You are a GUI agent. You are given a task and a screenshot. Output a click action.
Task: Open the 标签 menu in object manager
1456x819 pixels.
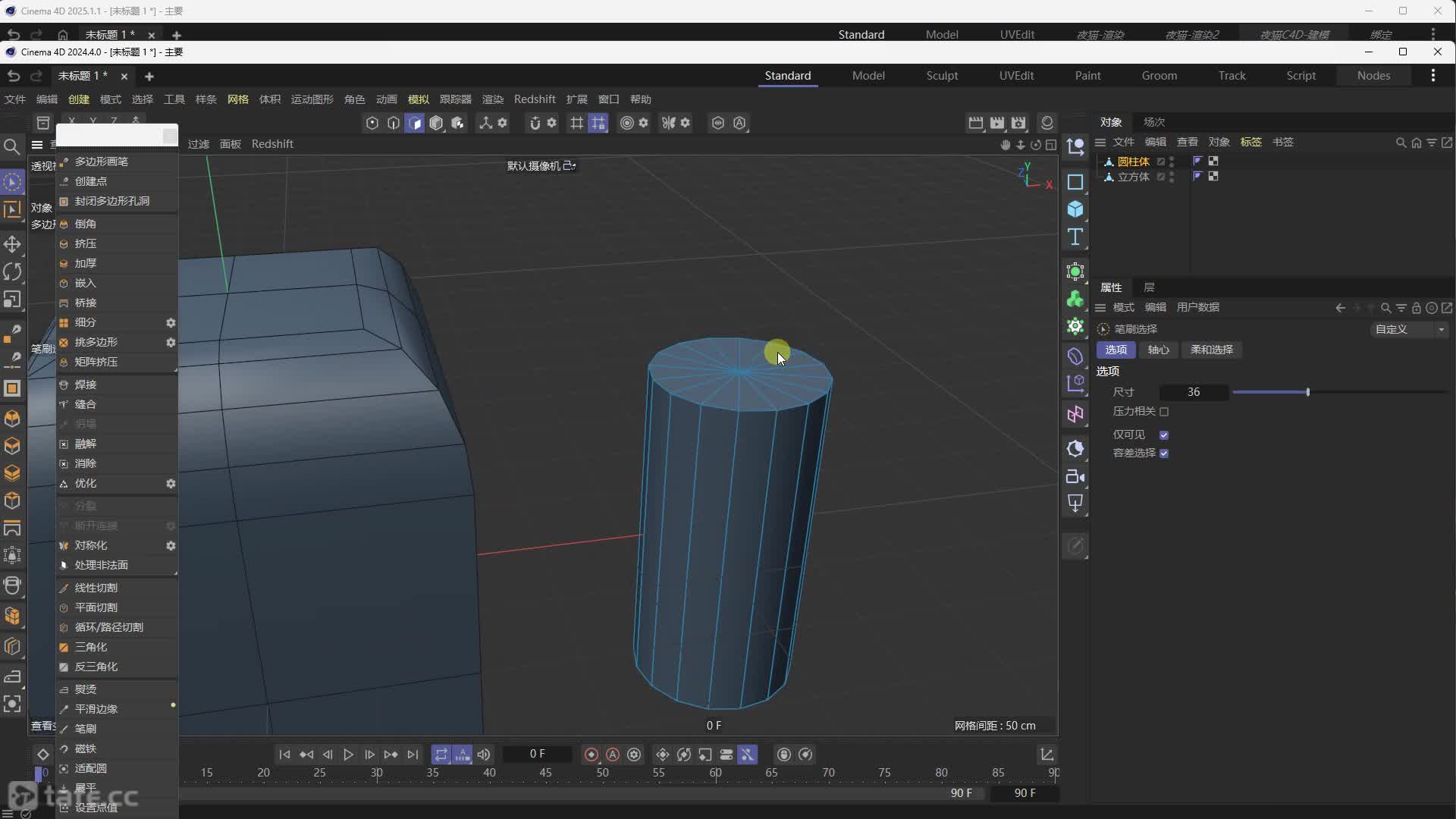1250,143
